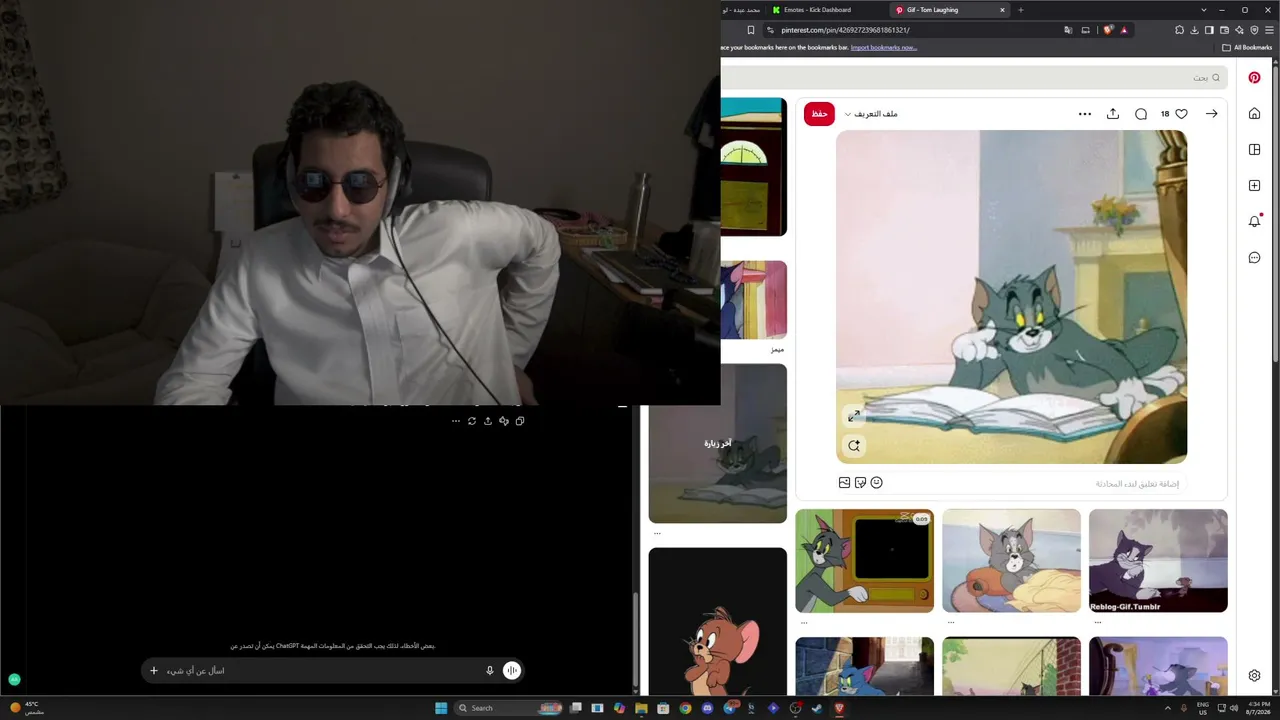
Task: Attach a file with ChatGPT plus button
Action: tap(154, 671)
